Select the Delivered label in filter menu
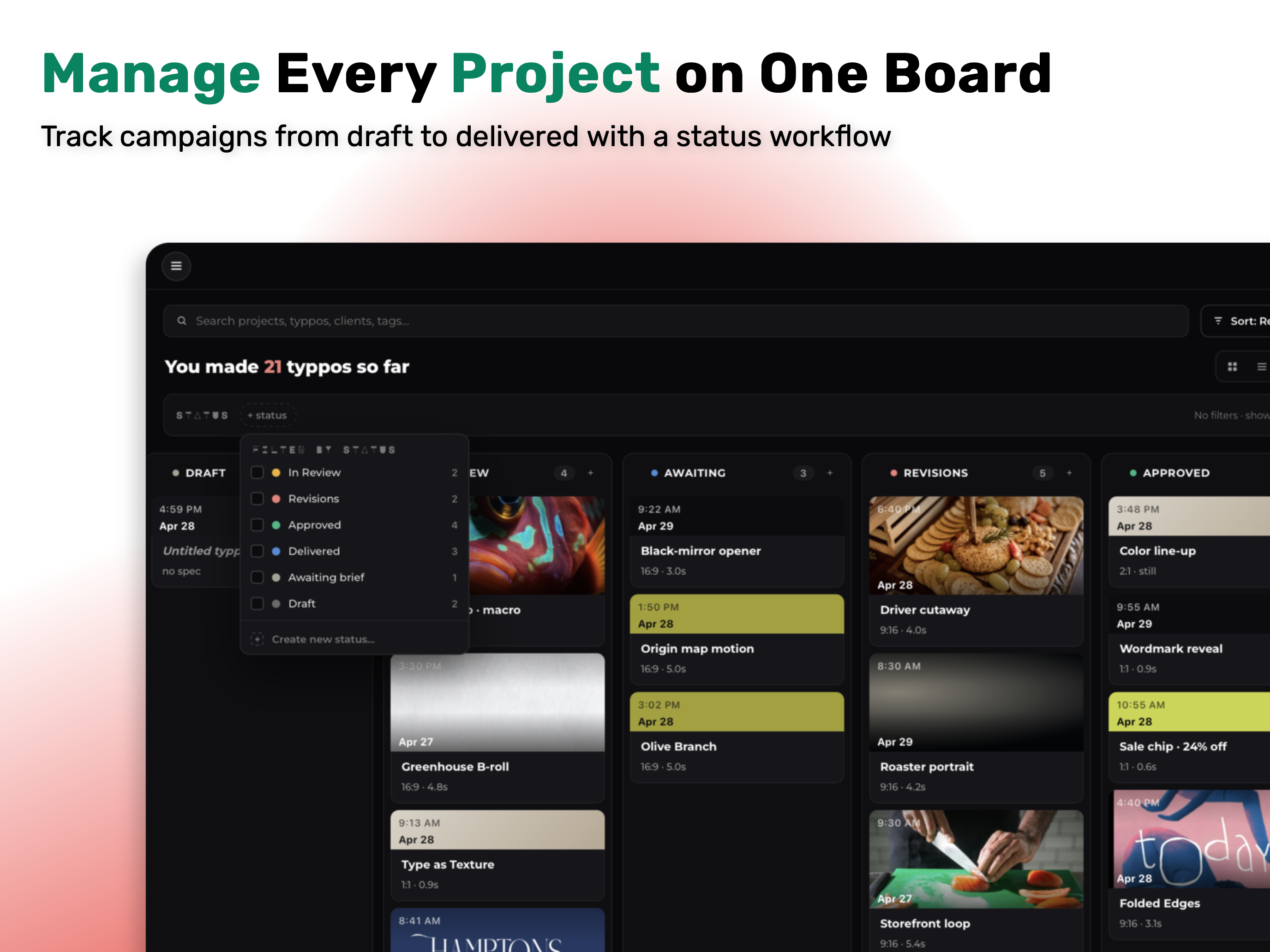Viewport: 1270px width, 952px height. pyautogui.click(x=313, y=551)
